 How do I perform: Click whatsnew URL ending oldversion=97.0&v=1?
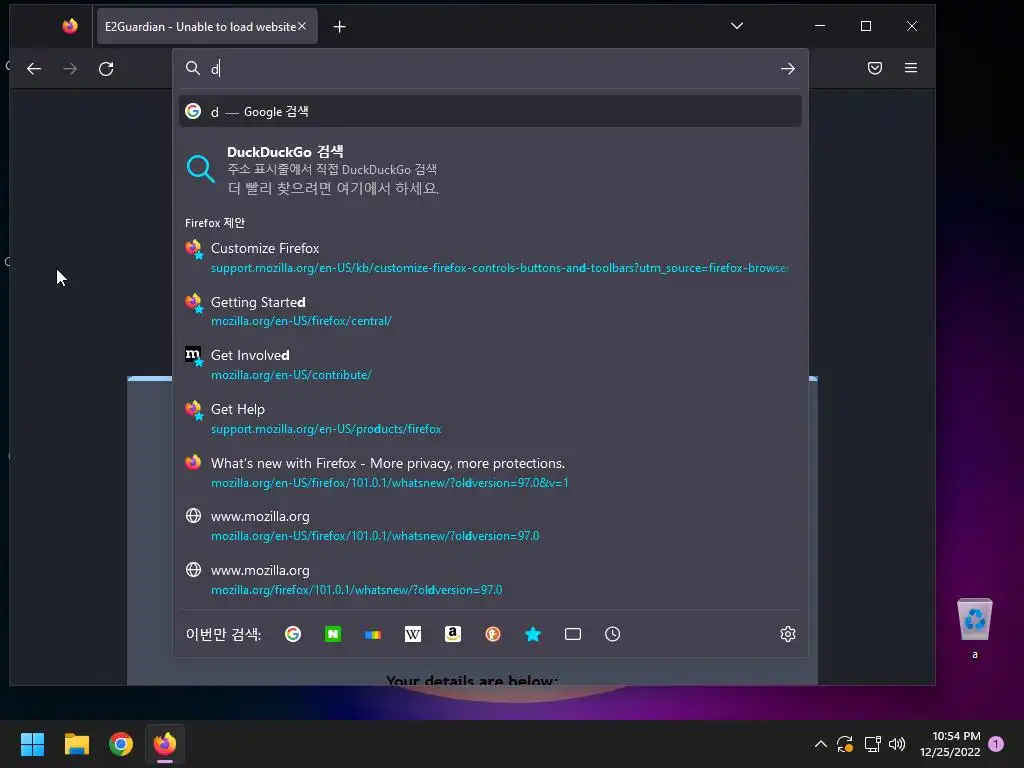point(389,483)
